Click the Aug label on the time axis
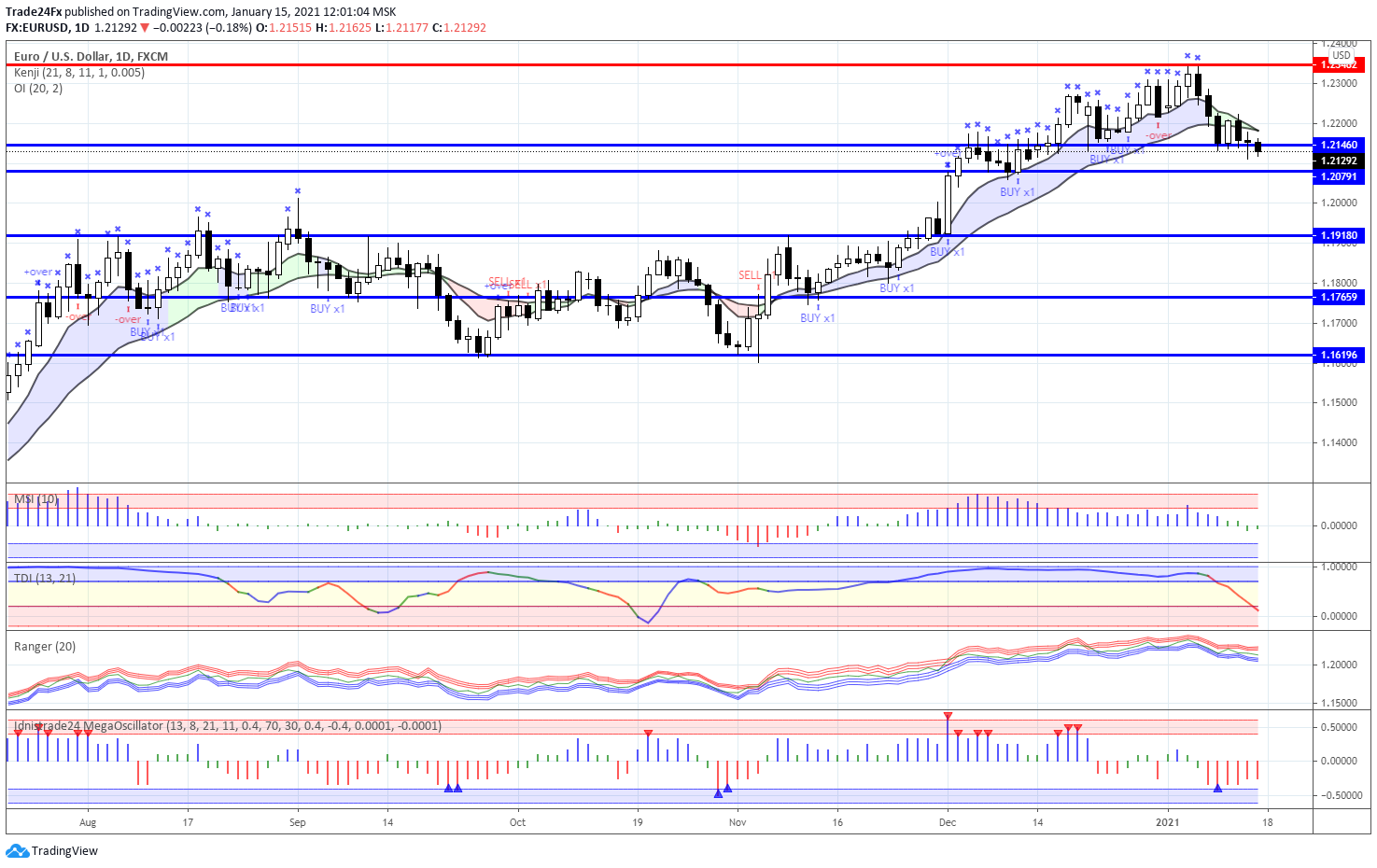 [88, 822]
